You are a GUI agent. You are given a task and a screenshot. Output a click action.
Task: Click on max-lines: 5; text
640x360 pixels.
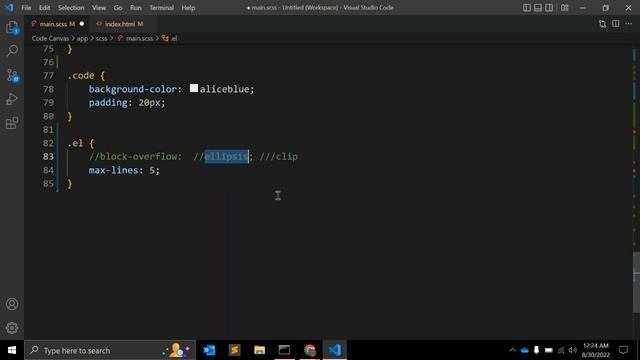124,170
